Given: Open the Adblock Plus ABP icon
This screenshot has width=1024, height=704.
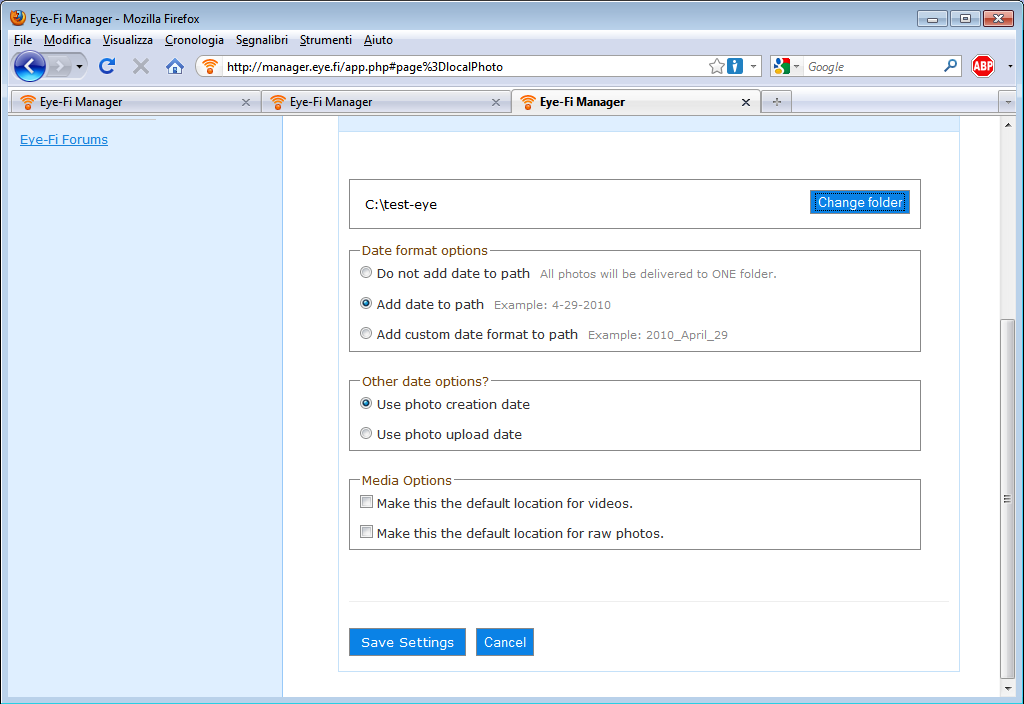Looking at the screenshot, I should [x=983, y=66].
